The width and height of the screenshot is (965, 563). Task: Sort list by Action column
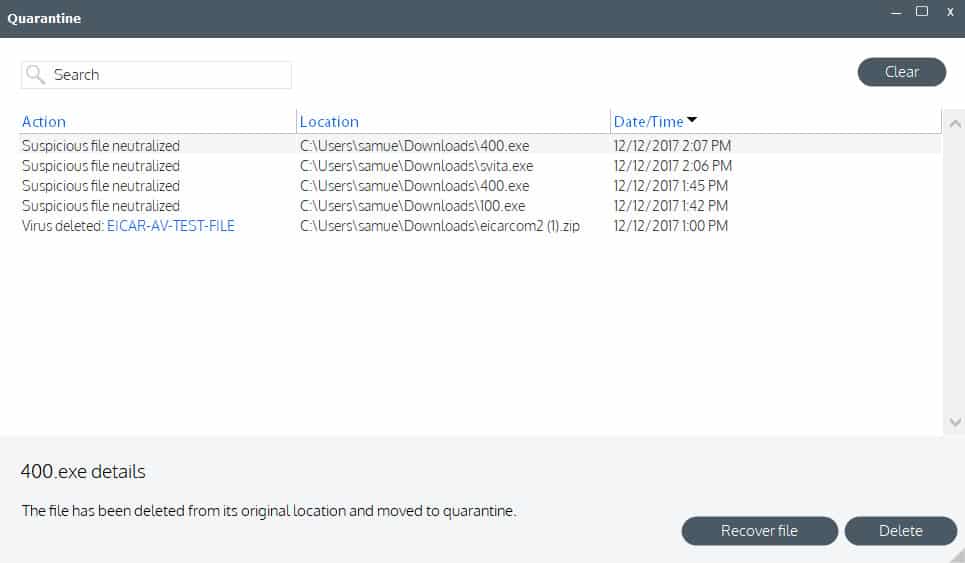(x=44, y=122)
